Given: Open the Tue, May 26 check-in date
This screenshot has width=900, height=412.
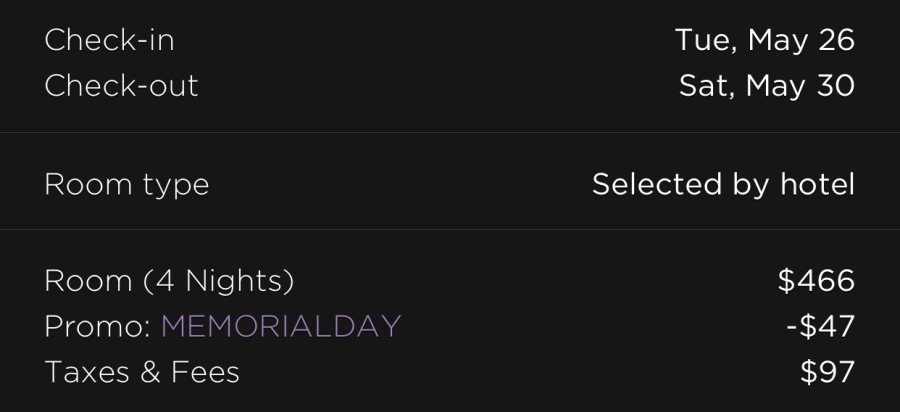Looking at the screenshot, I should point(765,40).
